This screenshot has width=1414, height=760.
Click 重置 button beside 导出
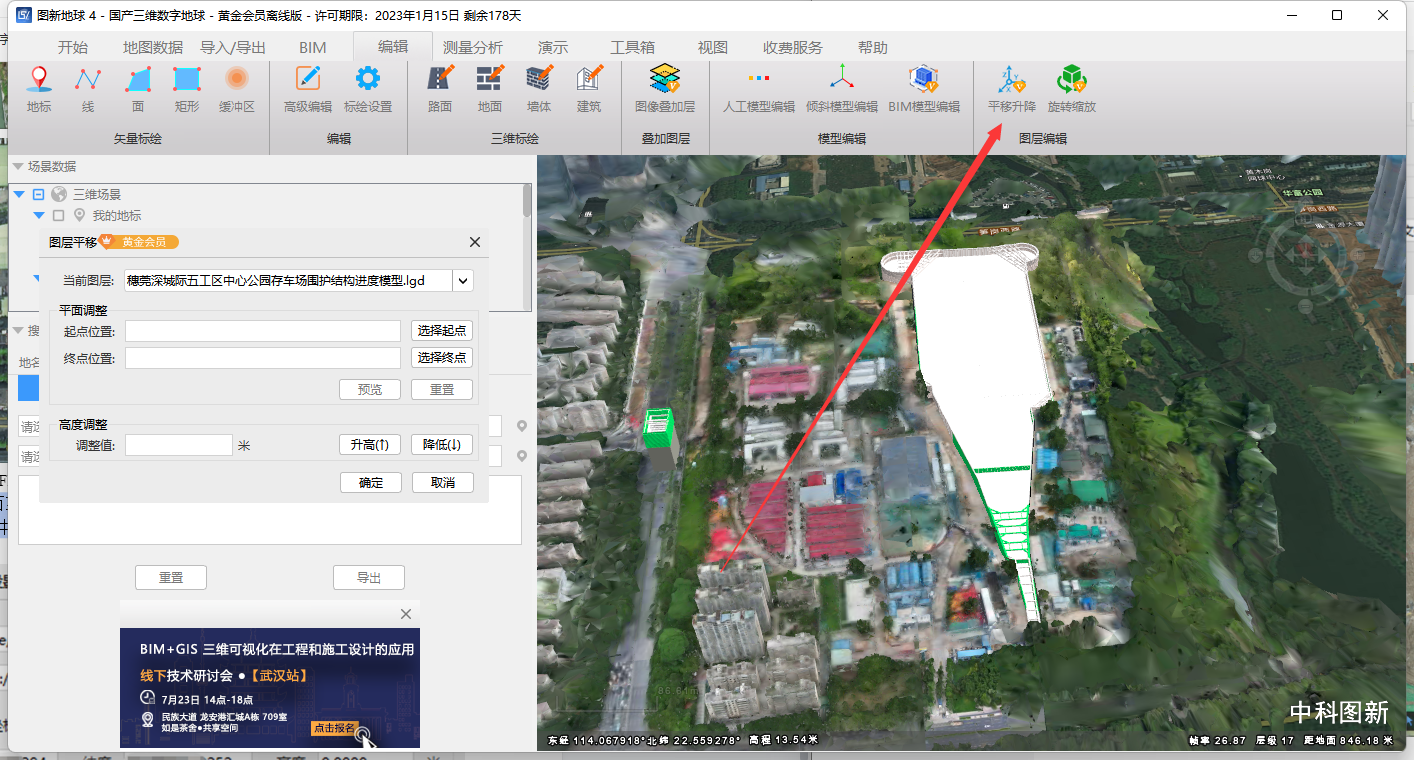click(x=171, y=578)
